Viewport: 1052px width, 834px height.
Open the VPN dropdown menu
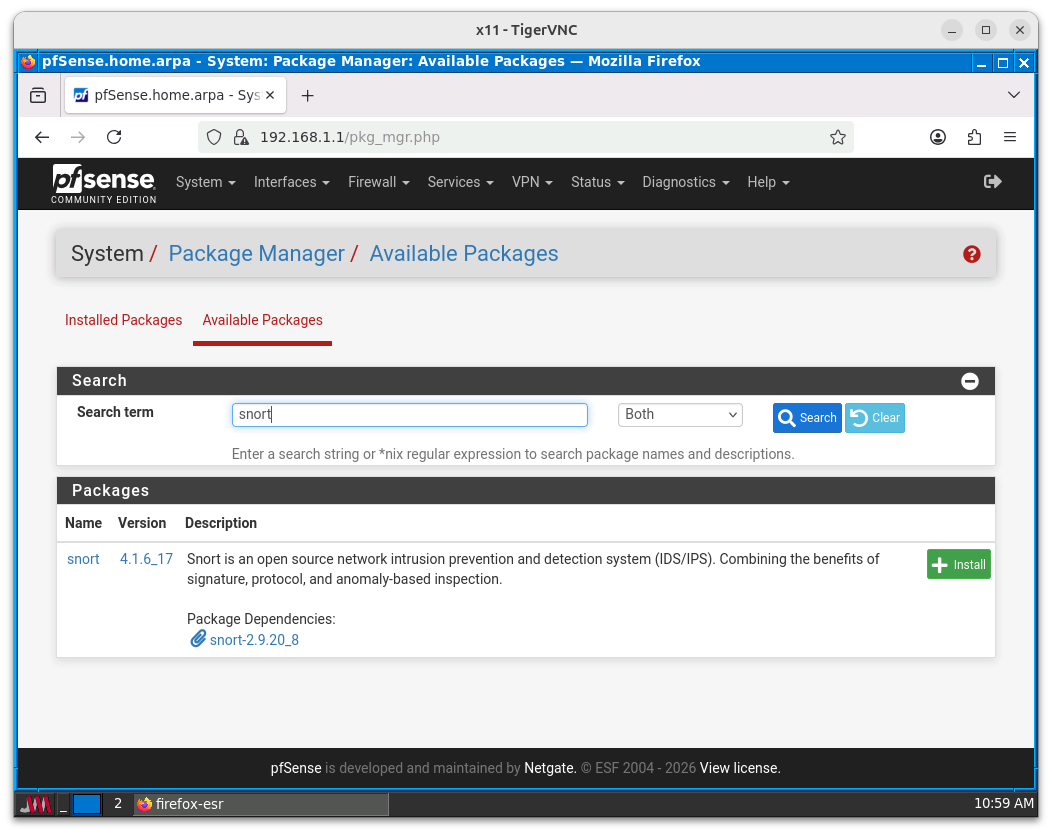click(532, 182)
